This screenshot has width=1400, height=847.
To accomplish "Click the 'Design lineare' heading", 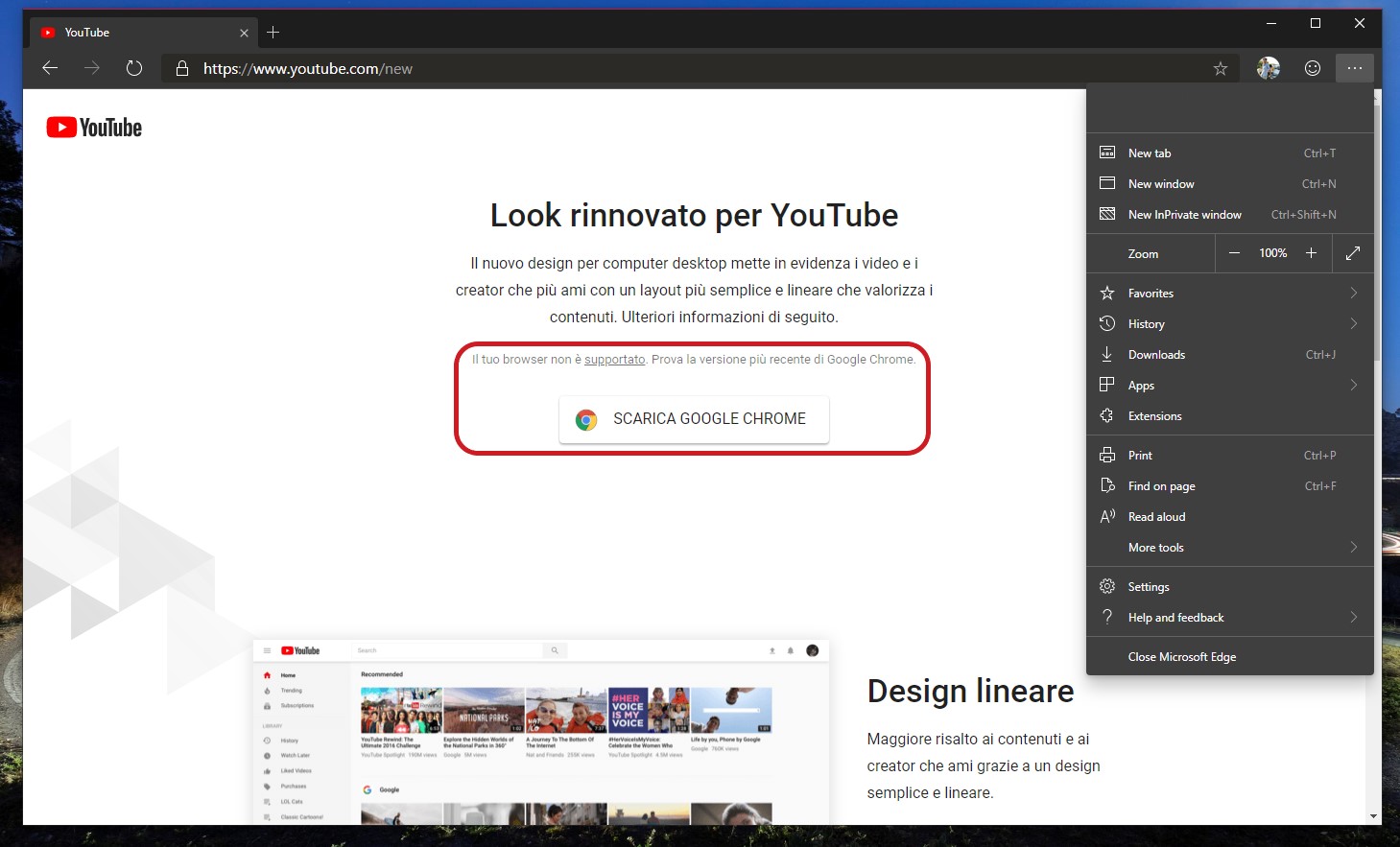I will [x=970, y=692].
